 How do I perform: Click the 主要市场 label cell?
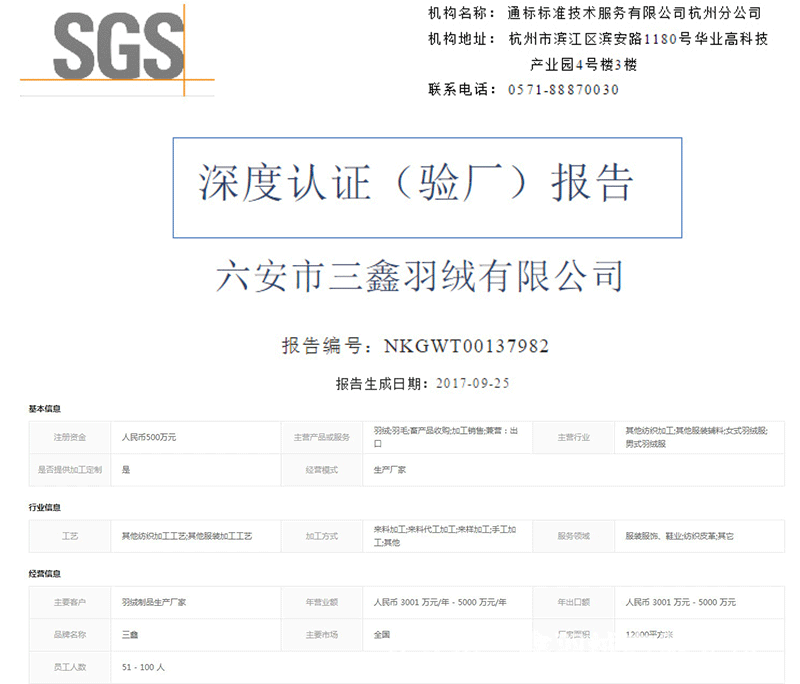click(x=322, y=635)
